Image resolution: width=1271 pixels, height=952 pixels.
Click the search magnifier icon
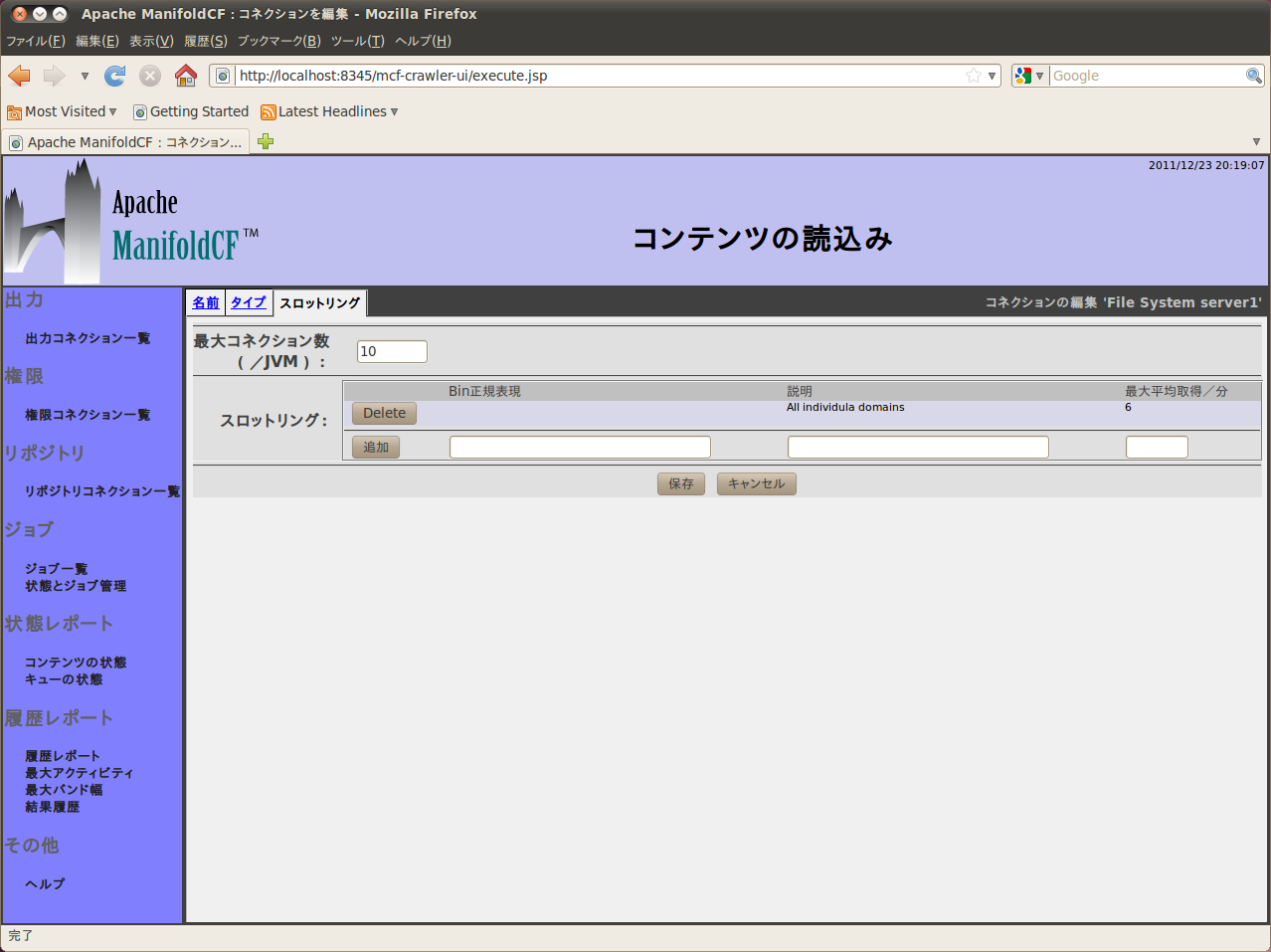pos(1253,76)
